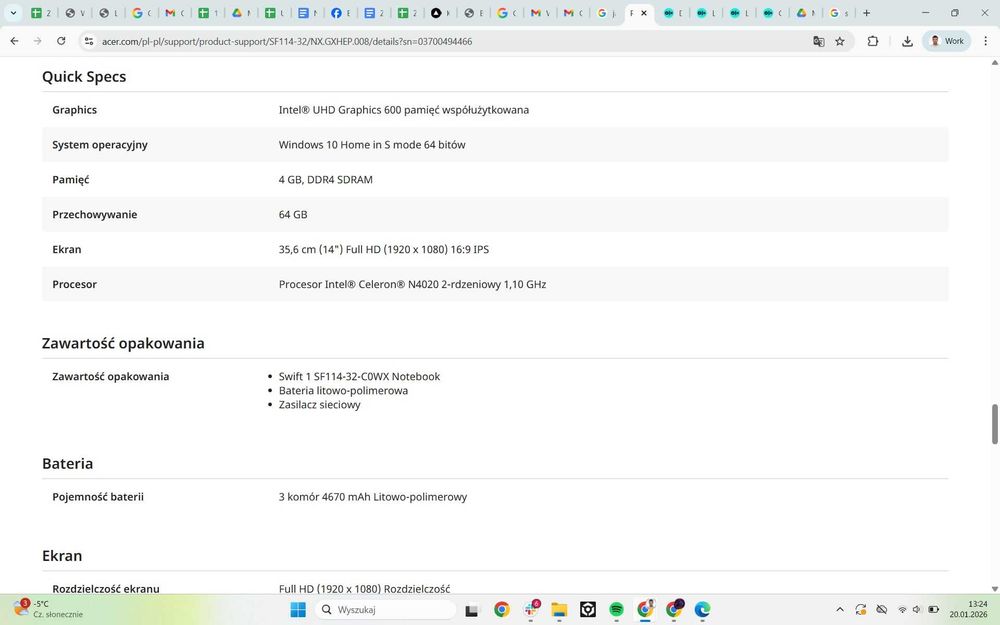Viewport: 1000px width, 625px height.
Task: Click the crossed-out cloud tray icon
Action: click(881, 610)
